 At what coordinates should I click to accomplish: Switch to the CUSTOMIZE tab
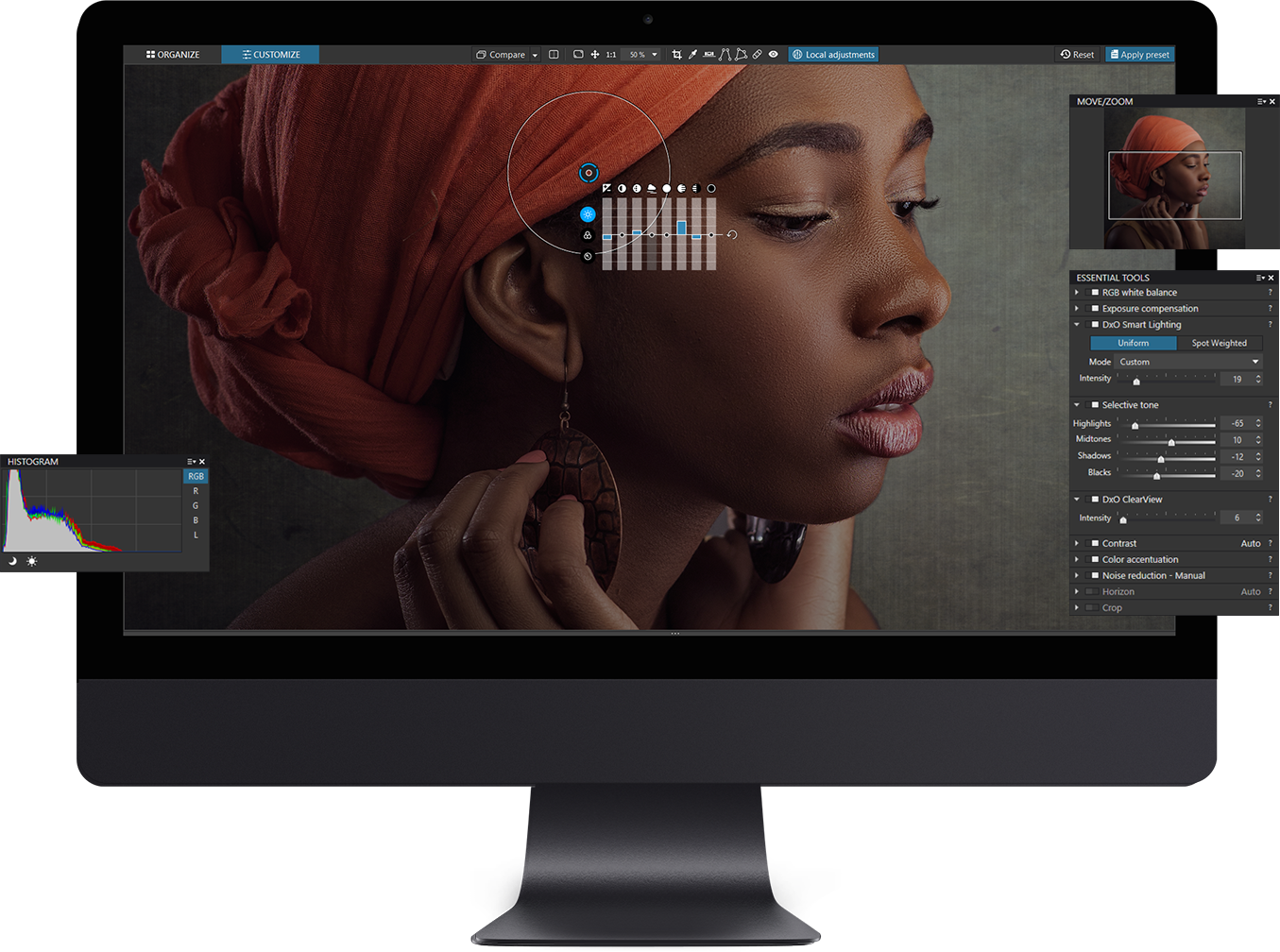coord(270,54)
